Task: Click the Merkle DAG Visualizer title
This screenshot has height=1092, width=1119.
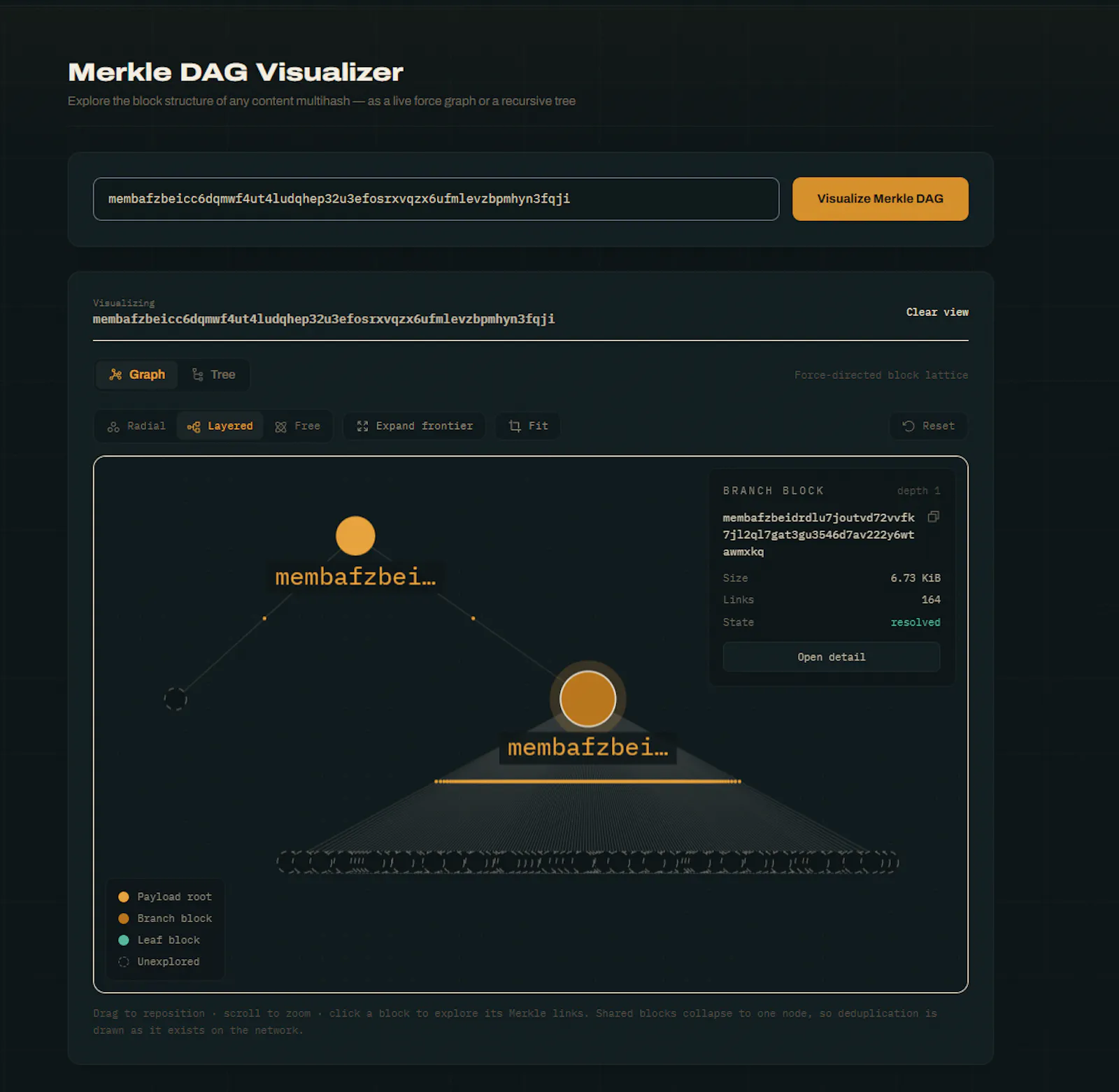Action: 236,72
